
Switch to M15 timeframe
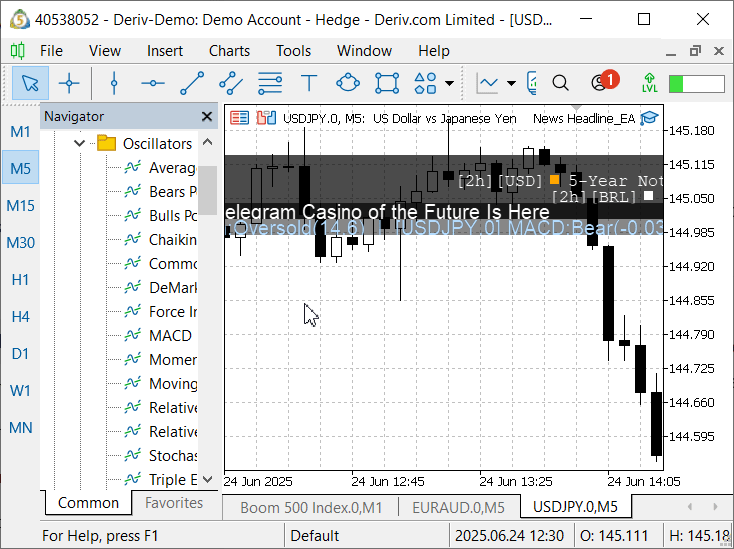point(20,205)
